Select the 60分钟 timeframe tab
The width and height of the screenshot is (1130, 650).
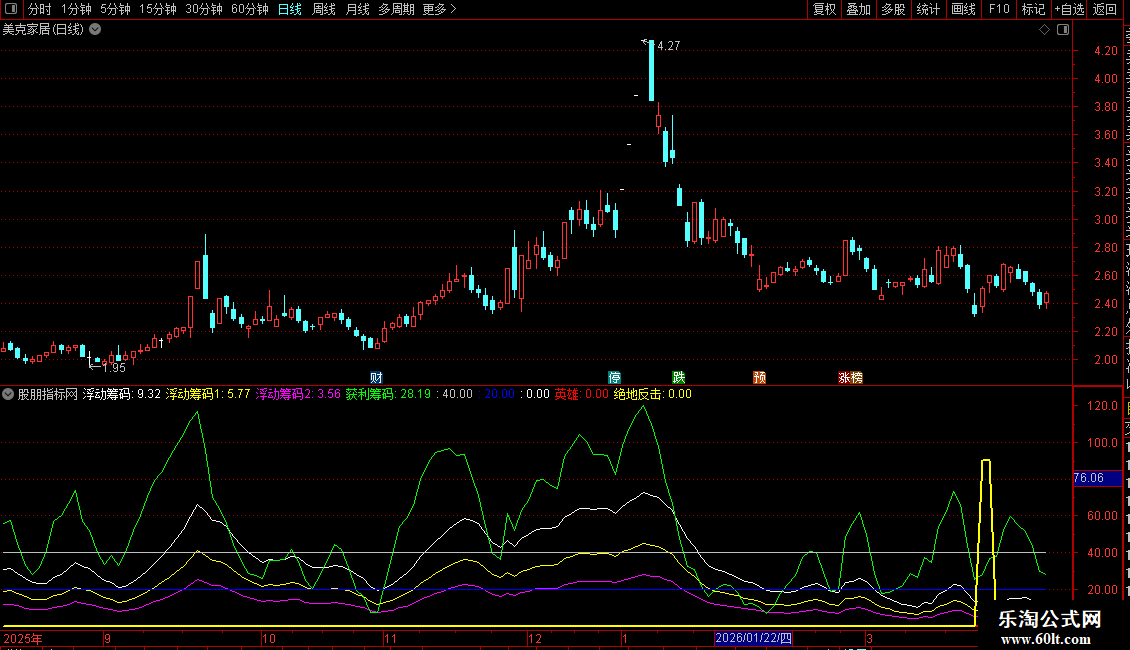(x=249, y=9)
